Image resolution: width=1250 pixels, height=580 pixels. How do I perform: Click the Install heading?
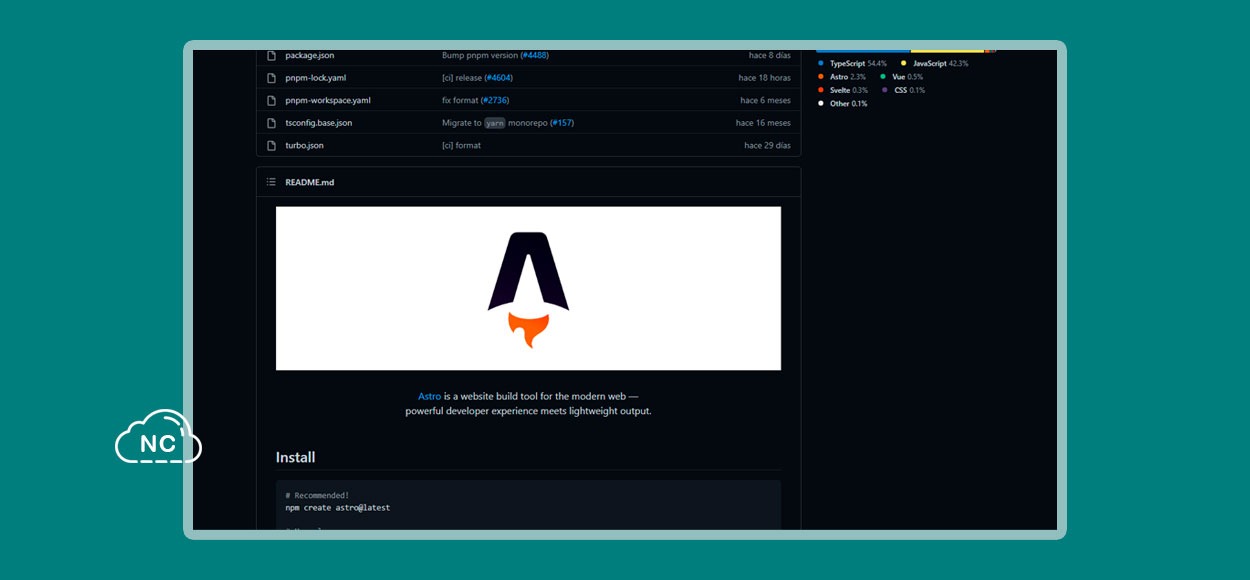coord(295,457)
